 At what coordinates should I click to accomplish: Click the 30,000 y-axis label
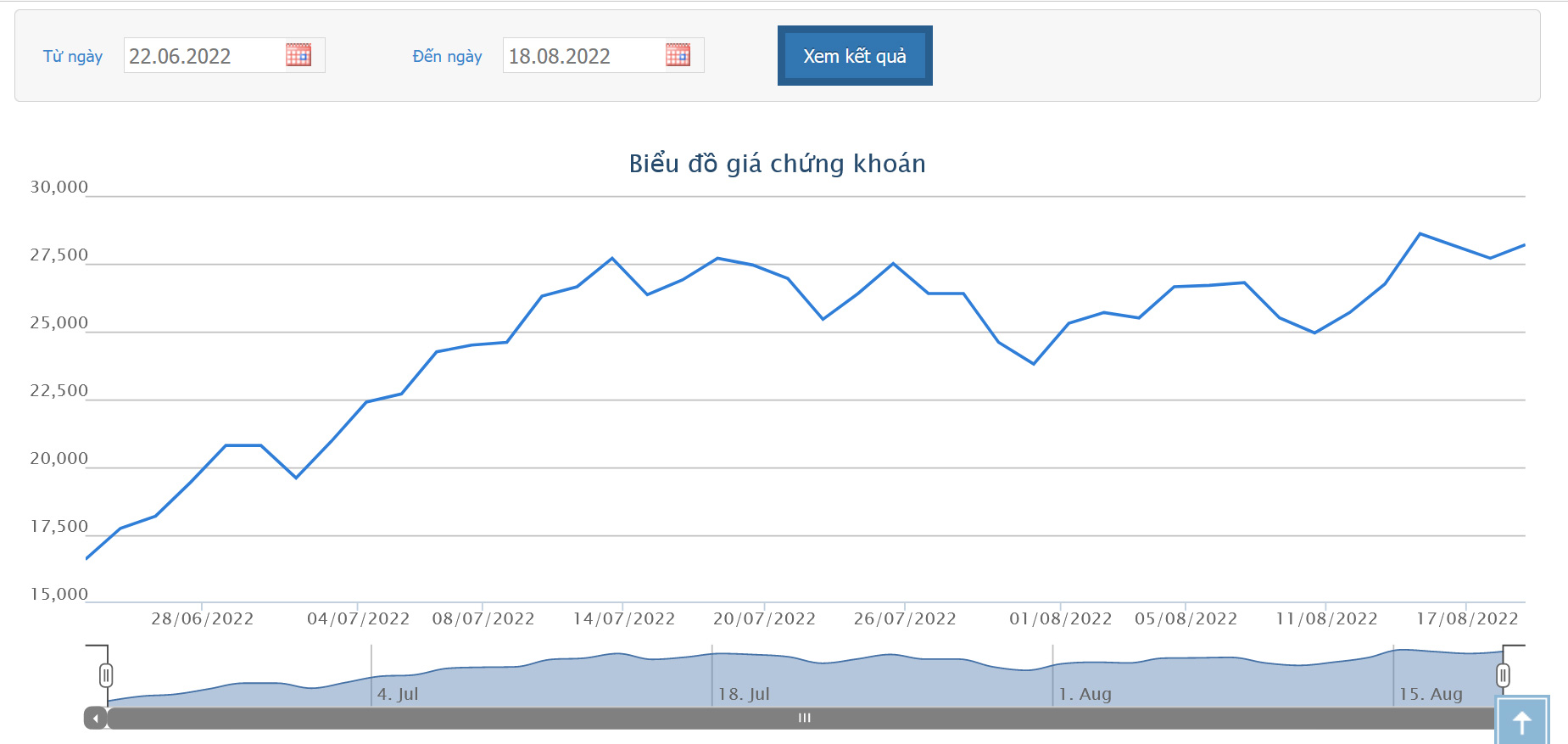59,187
